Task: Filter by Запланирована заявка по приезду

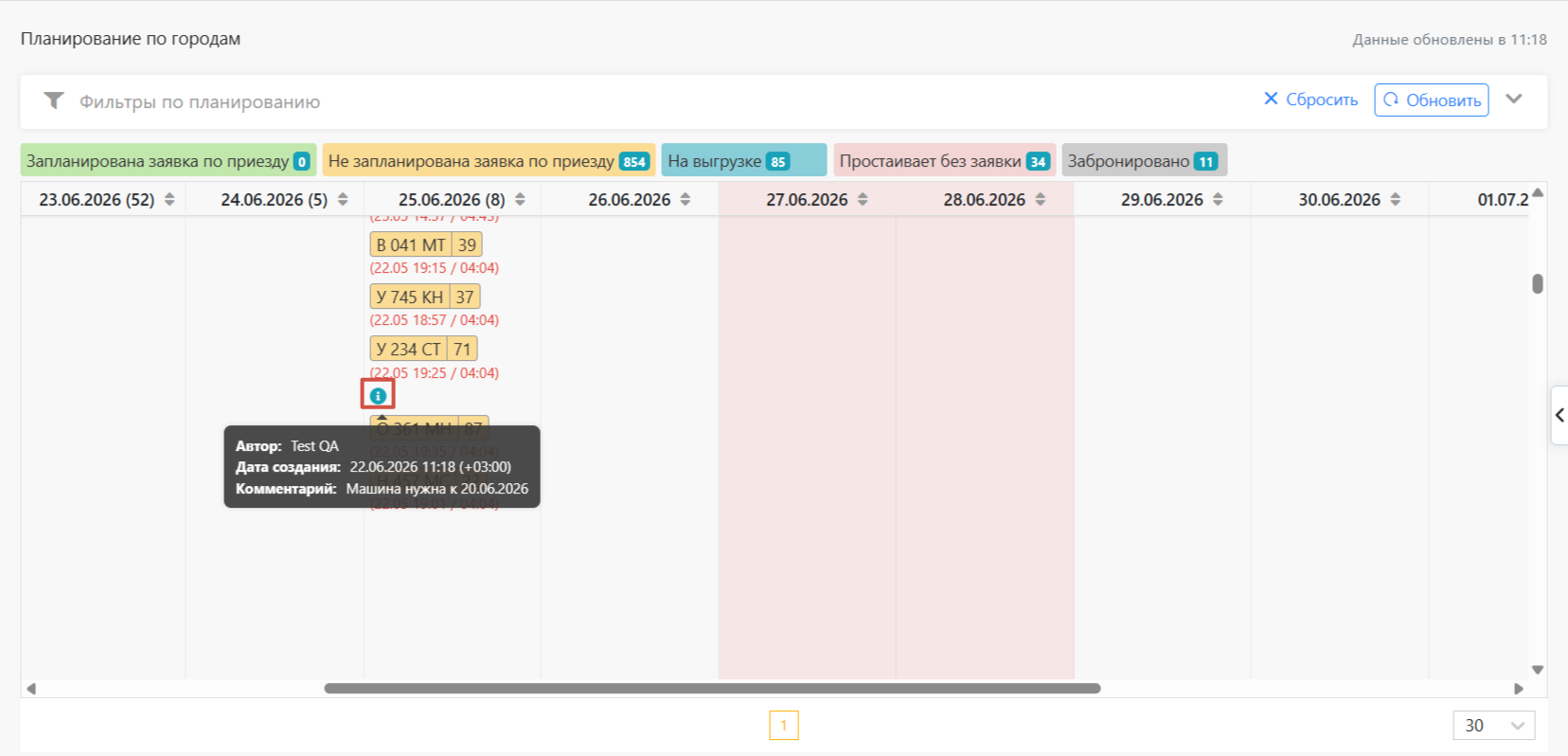Action: click(169, 161)
